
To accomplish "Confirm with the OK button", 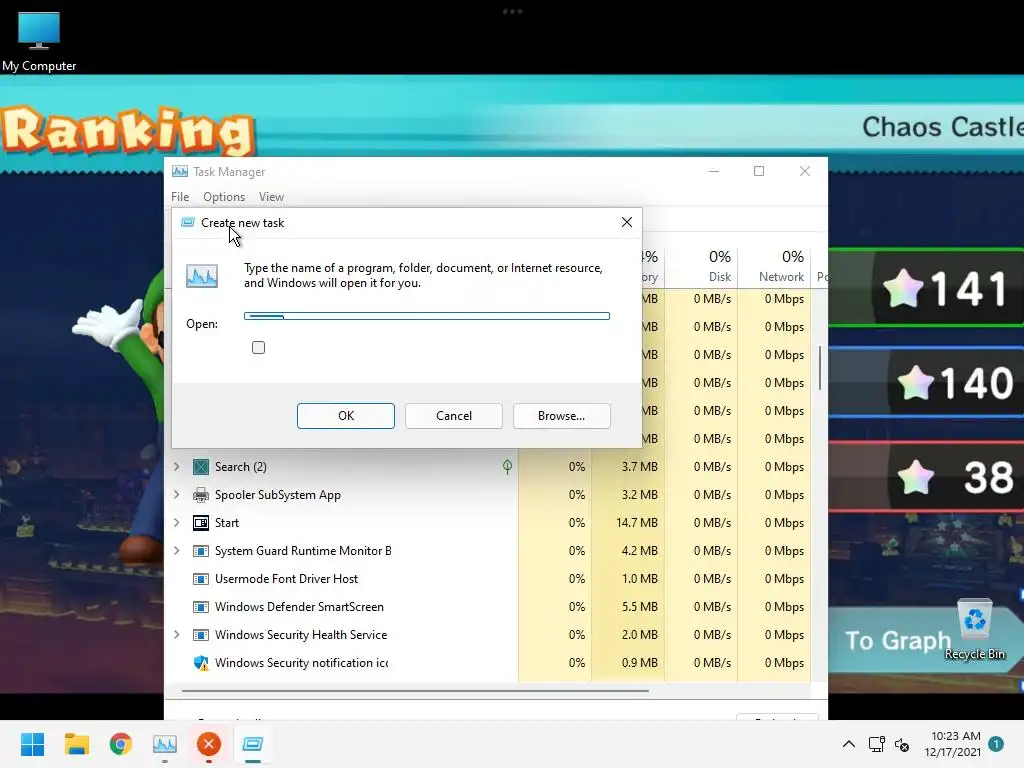I will pos(345,416).
